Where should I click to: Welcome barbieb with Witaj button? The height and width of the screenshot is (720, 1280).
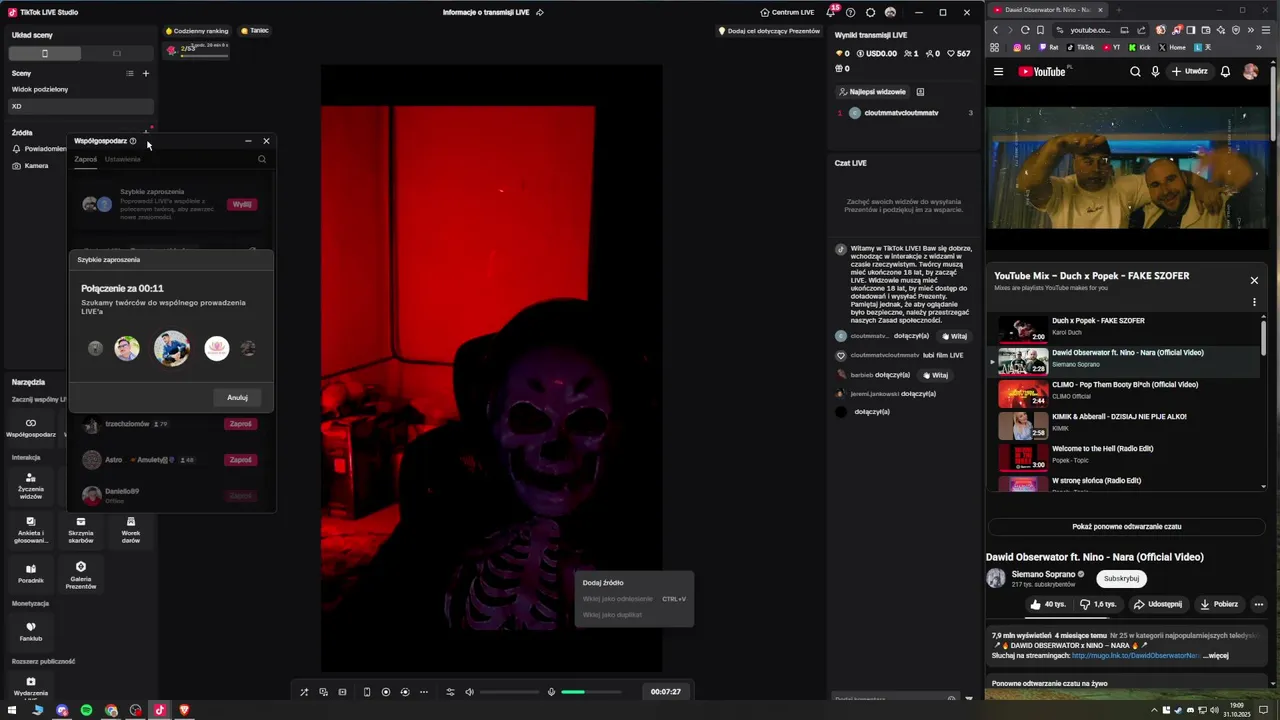(934, 375)
